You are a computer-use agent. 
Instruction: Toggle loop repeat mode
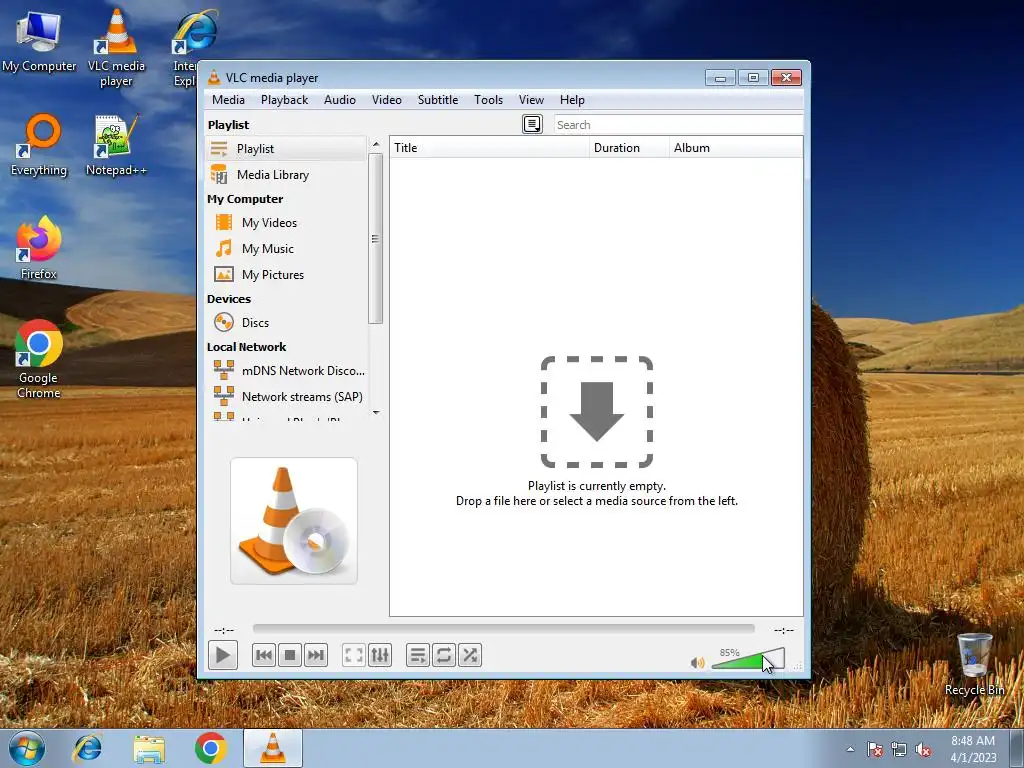pyautogui.click(x=443, y=655)
